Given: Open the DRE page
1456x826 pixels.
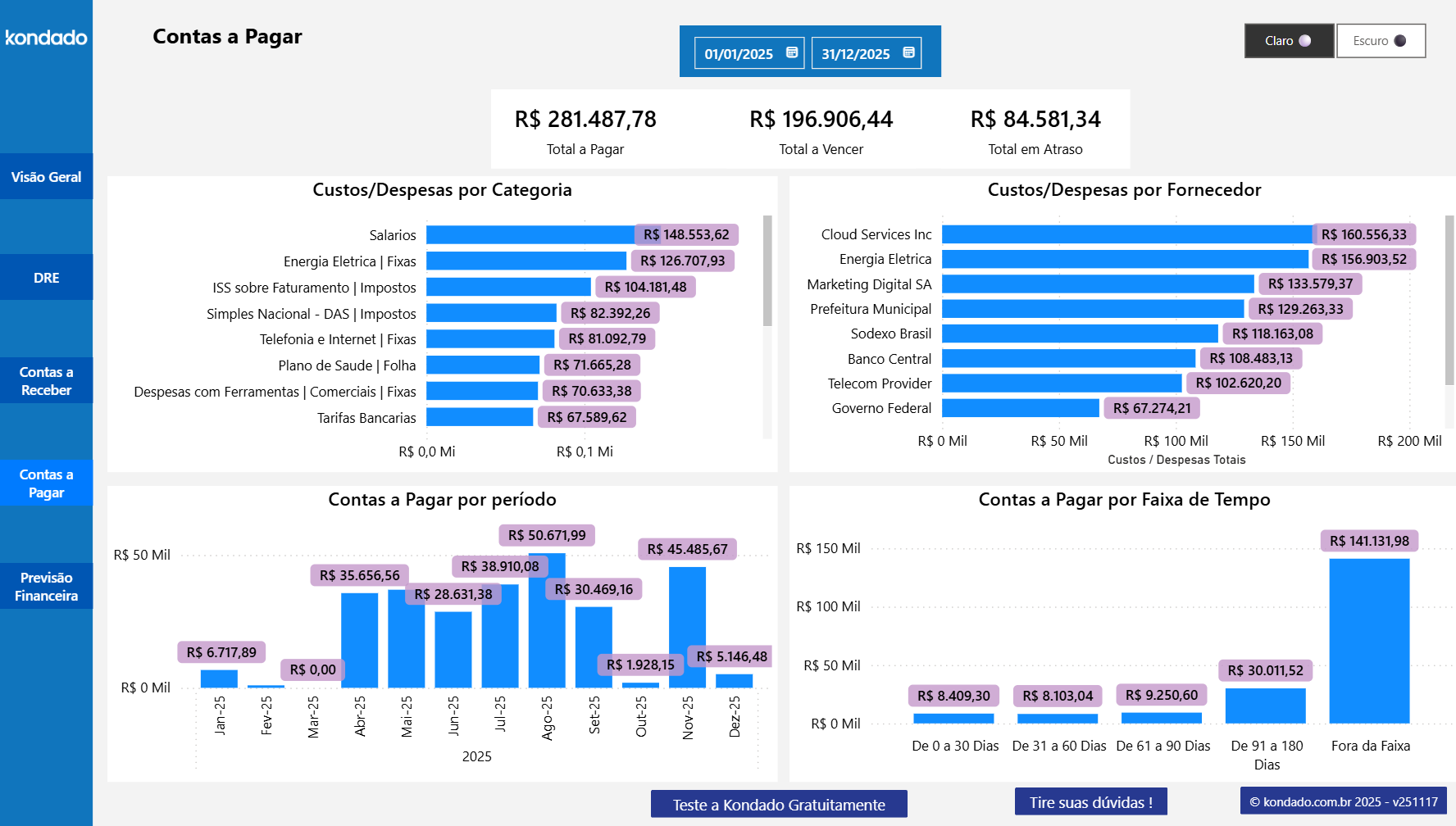Looking at the screenshot, I should (46, 277).
